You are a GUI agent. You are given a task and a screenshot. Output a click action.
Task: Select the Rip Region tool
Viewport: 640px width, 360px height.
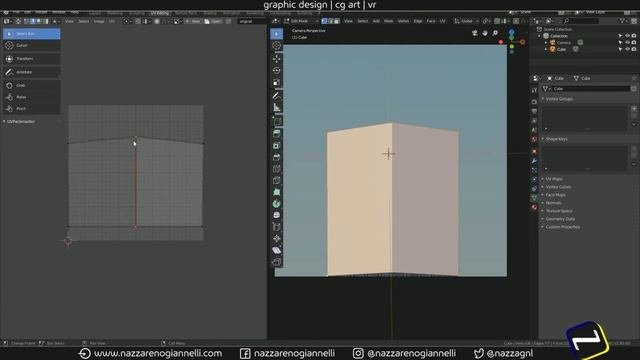point(277,262)
